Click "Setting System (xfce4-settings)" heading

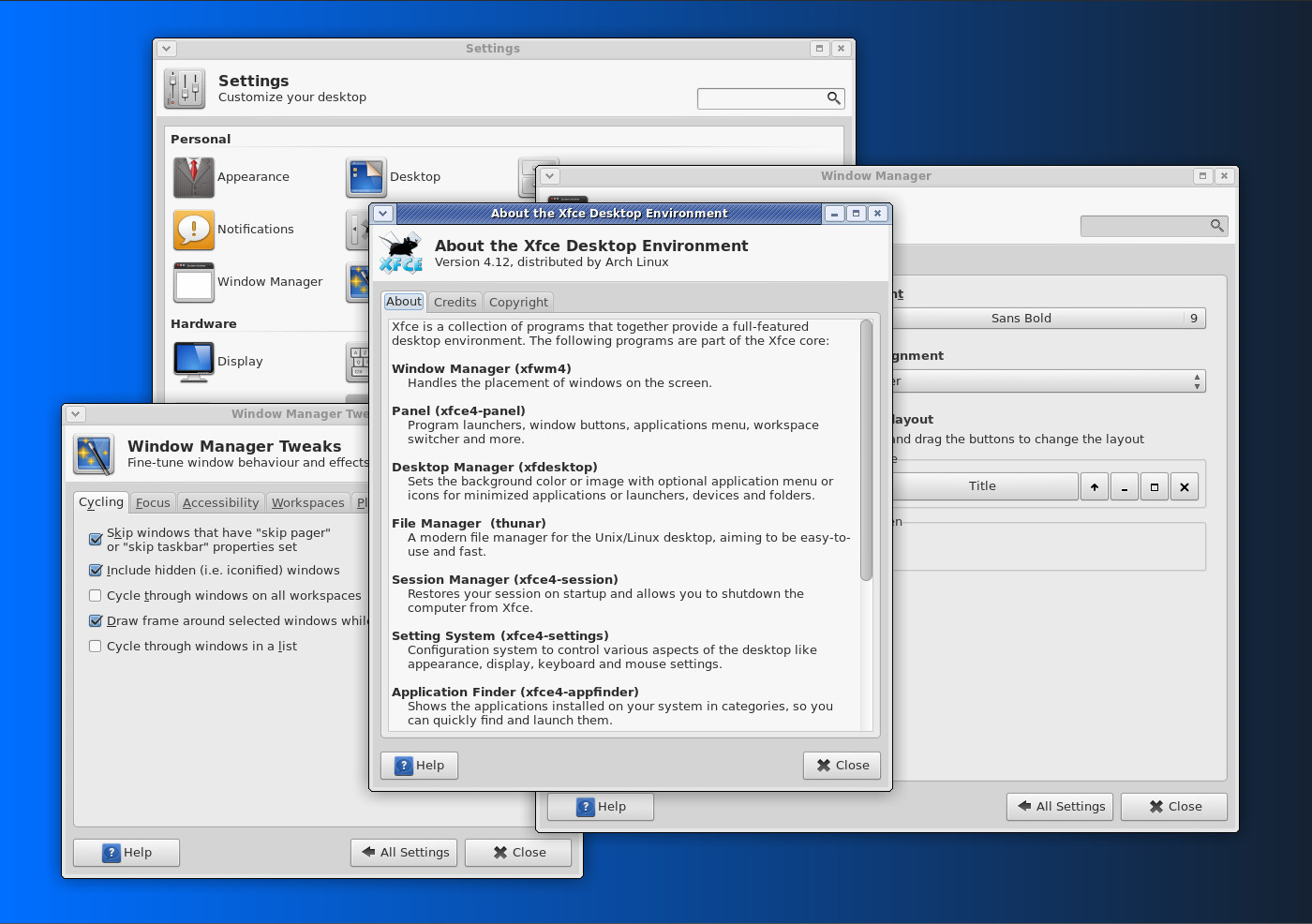click(500, 636)
